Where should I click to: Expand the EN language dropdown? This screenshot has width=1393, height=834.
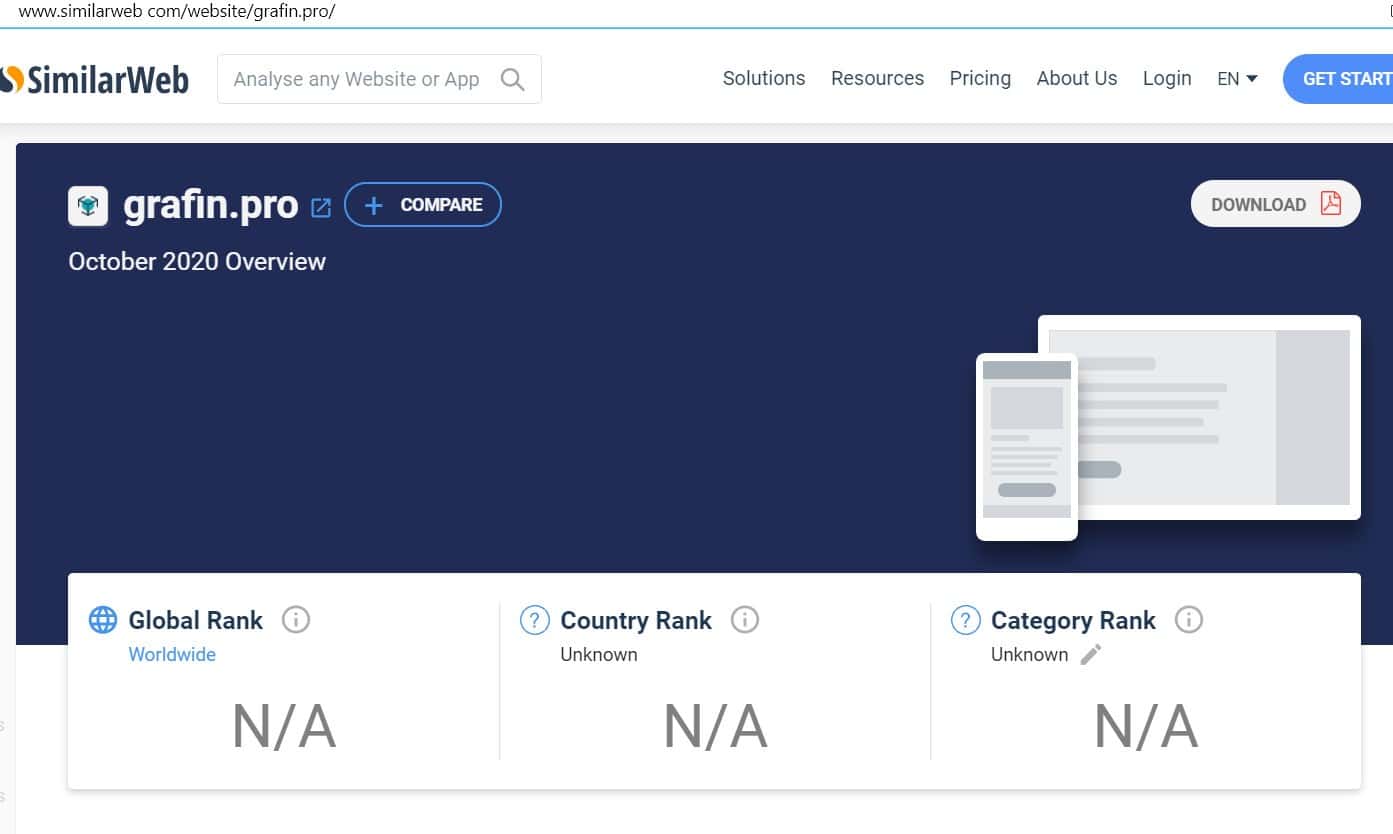(x=1237, y=78)
